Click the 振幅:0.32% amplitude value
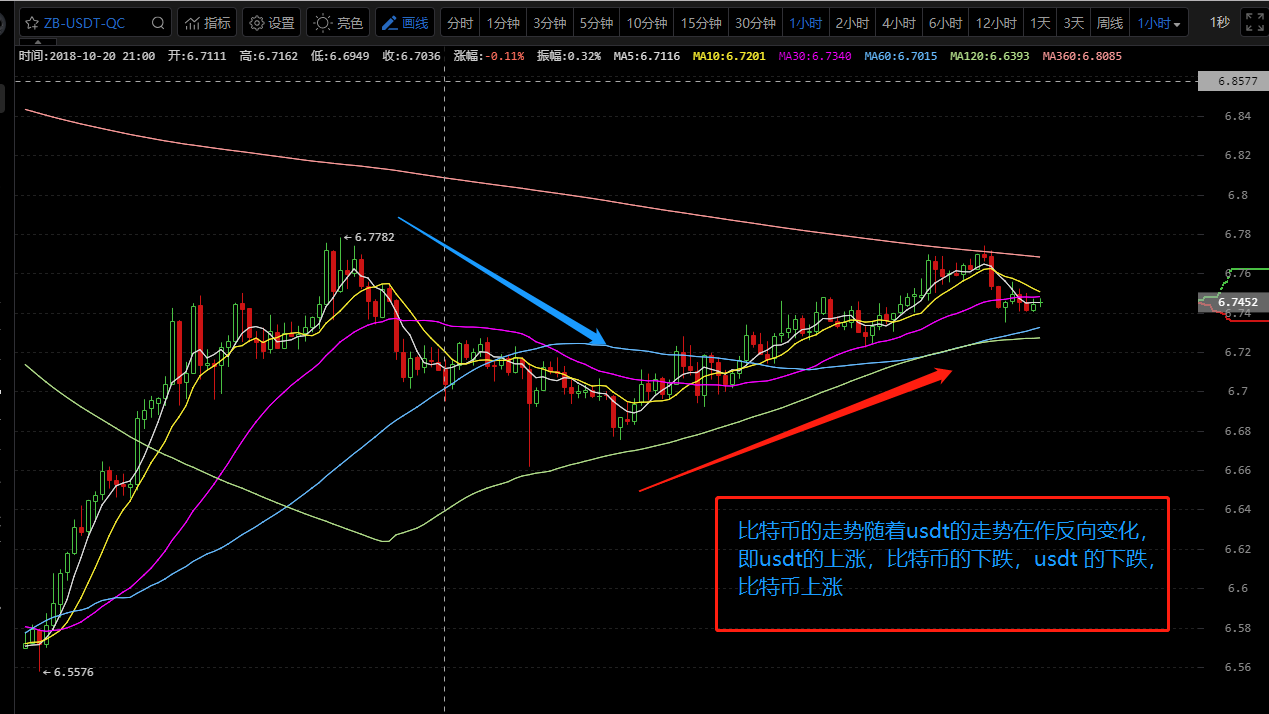1269x714 pixels. click(x=569, y=56)
